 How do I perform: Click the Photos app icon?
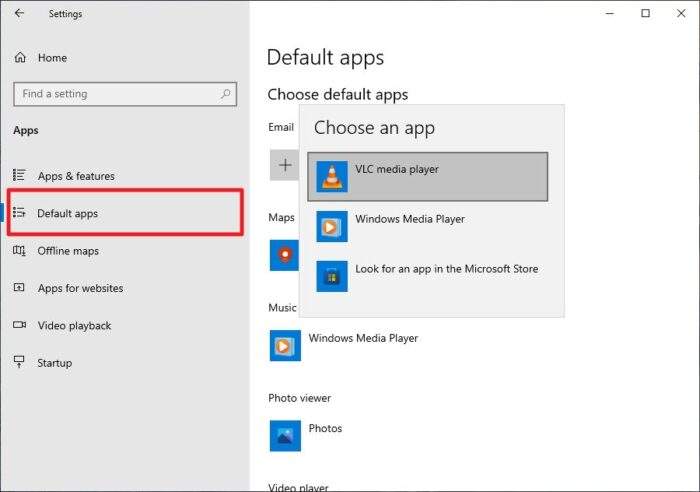pos(285,436)
